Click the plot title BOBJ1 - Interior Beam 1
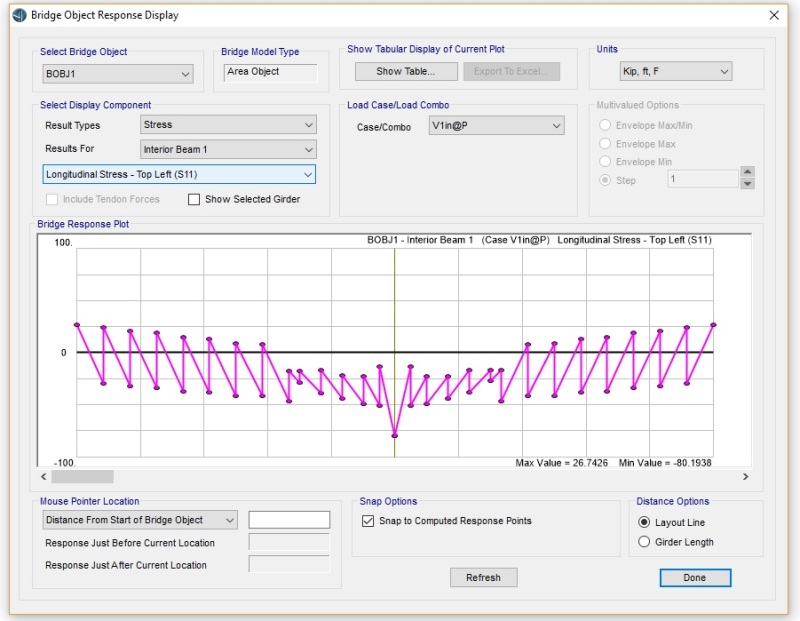 420,240
